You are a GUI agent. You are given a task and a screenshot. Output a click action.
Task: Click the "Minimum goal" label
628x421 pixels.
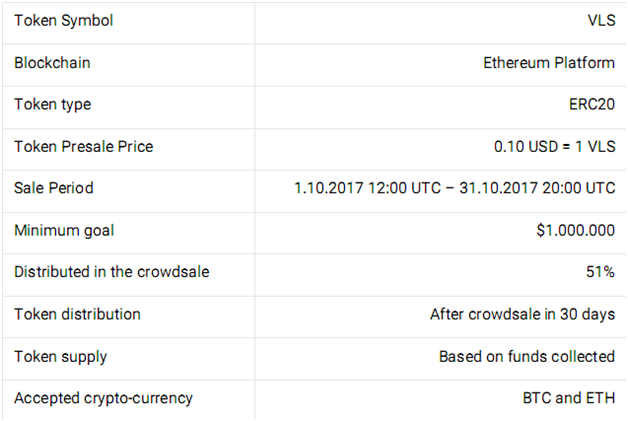64,230
